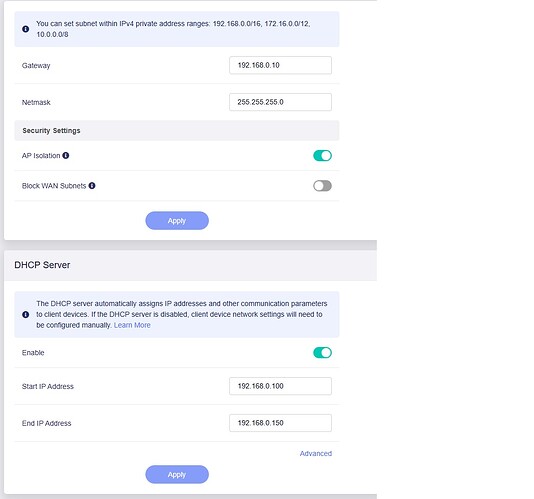Click the info icon beside AP Isolation
The height and width of the screenshot is (499, 534).
coord(66,156)
